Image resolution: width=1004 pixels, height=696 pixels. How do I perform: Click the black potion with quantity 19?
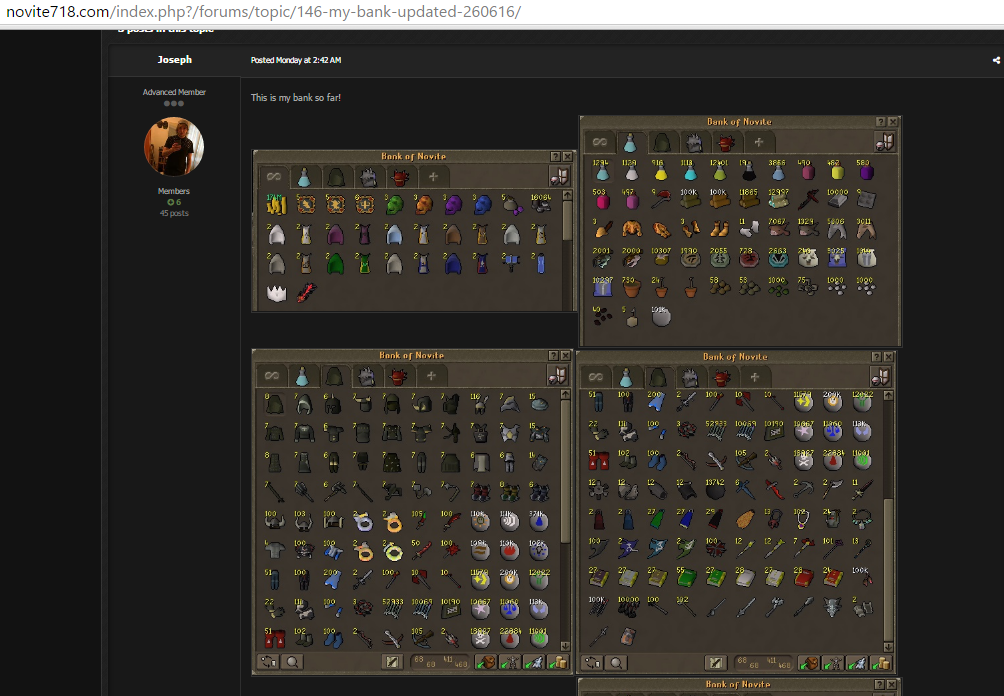point(748,171)
